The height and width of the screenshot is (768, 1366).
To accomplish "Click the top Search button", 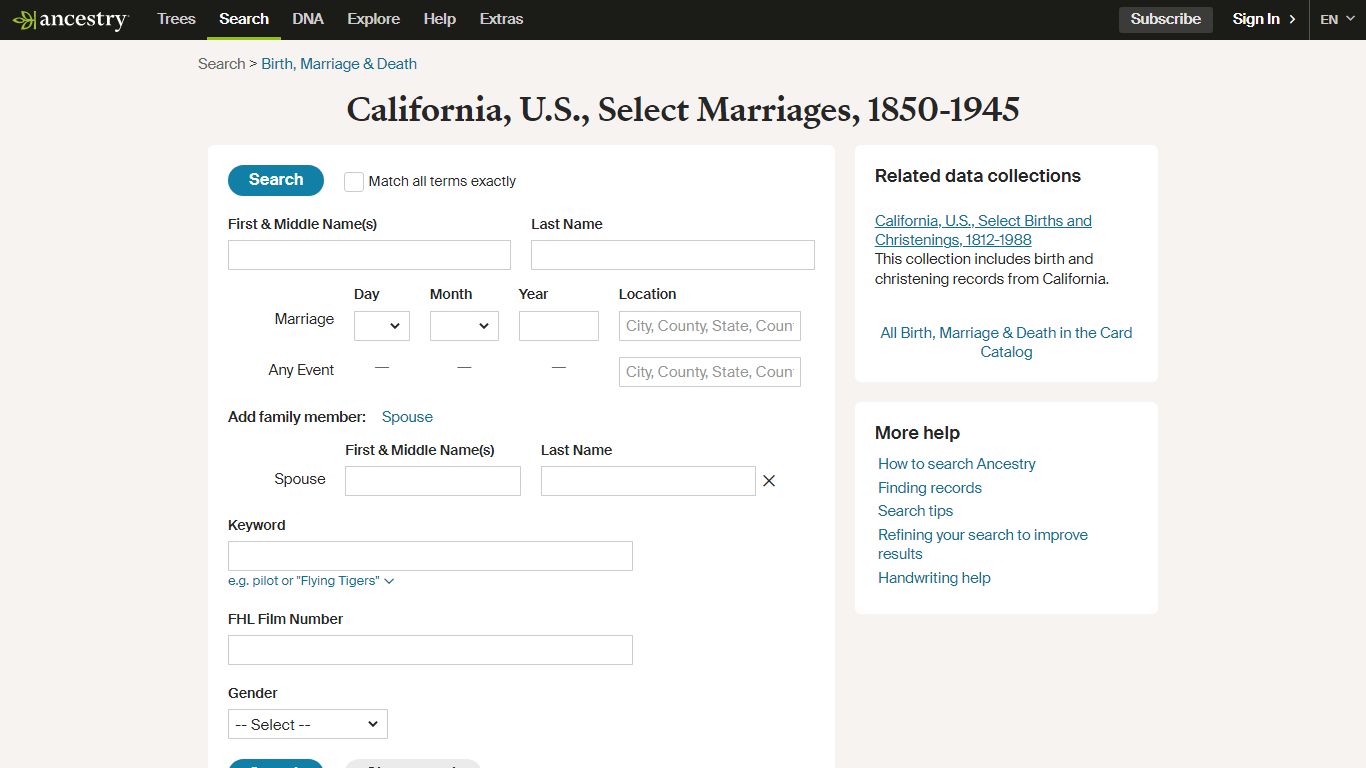I will (276, 180).
